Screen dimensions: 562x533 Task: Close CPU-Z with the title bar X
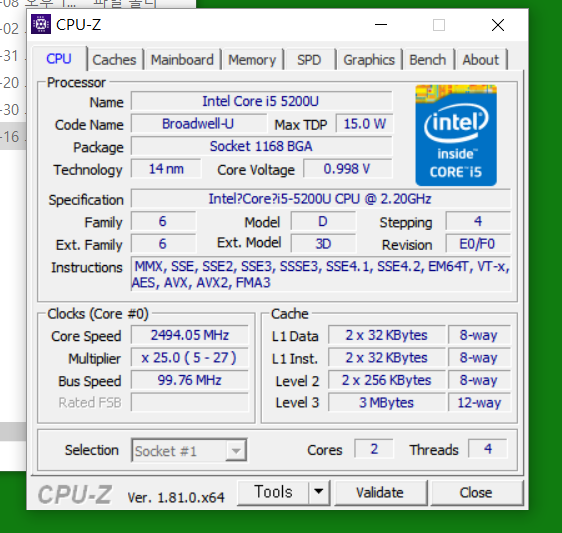(x=498, y=25)
